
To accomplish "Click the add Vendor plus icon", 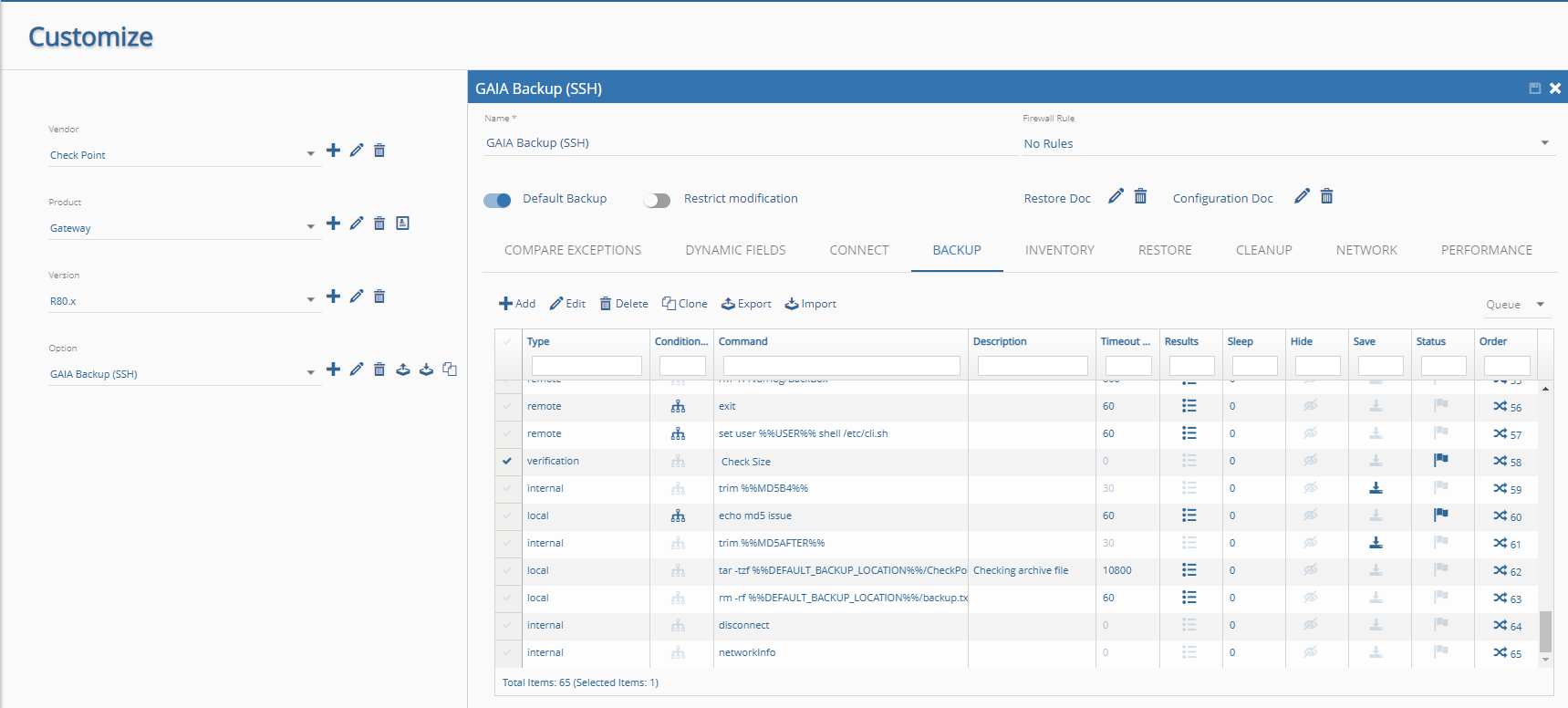I will [x=333, y=151].
